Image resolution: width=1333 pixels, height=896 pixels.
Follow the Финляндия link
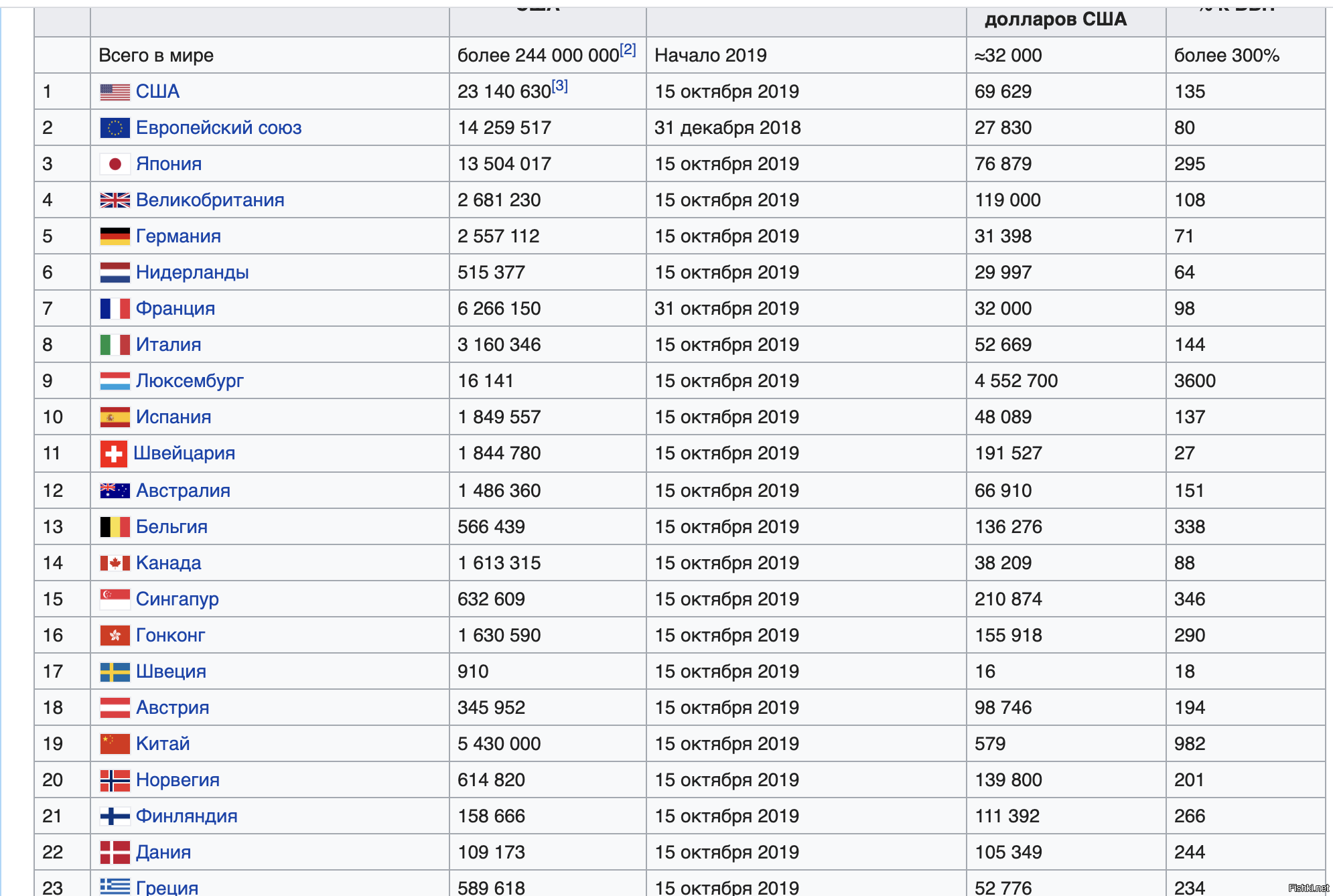pos(186,816)
